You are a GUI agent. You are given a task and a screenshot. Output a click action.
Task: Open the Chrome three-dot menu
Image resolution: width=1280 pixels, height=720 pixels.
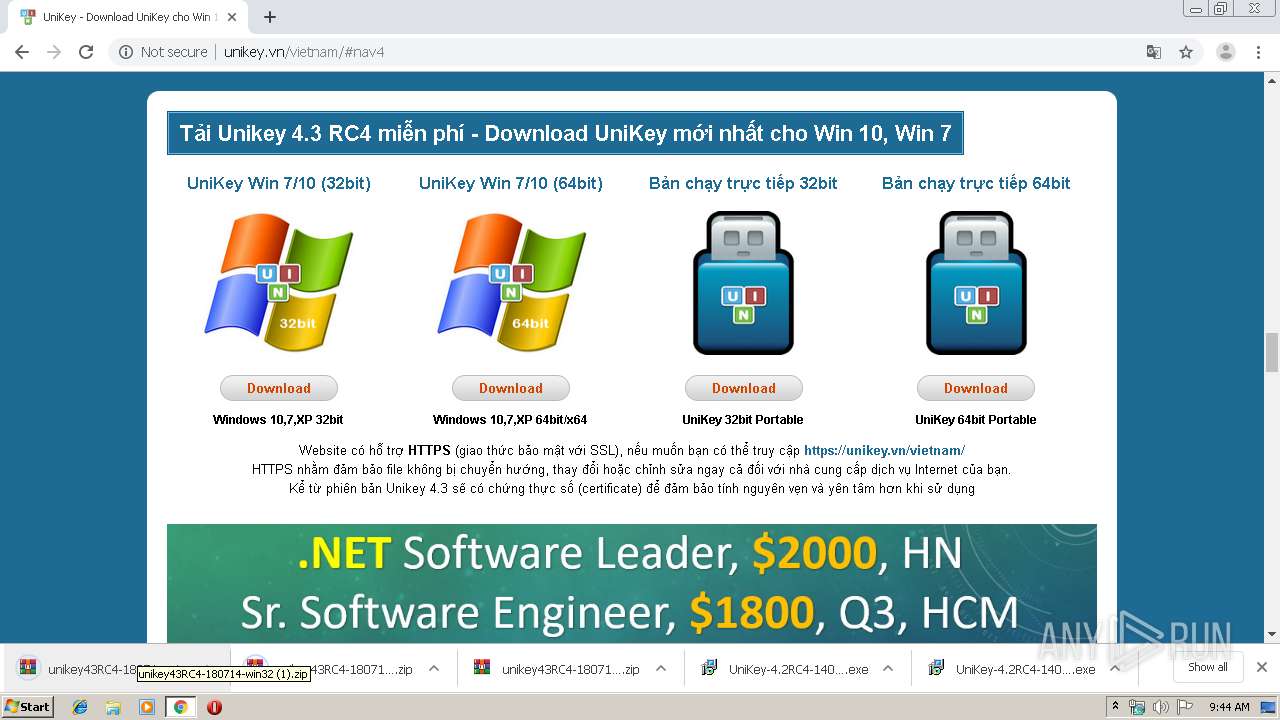(x=1259, y=52)
